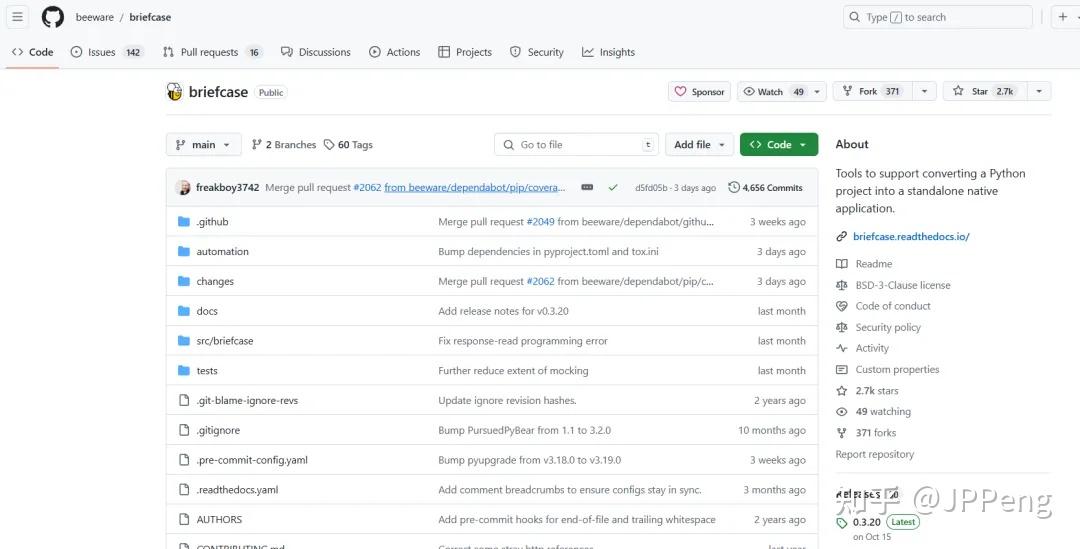This screenshot has height=549, width=1080.
Task: Expand the main branch dropdown
Action: click(203, 145)
